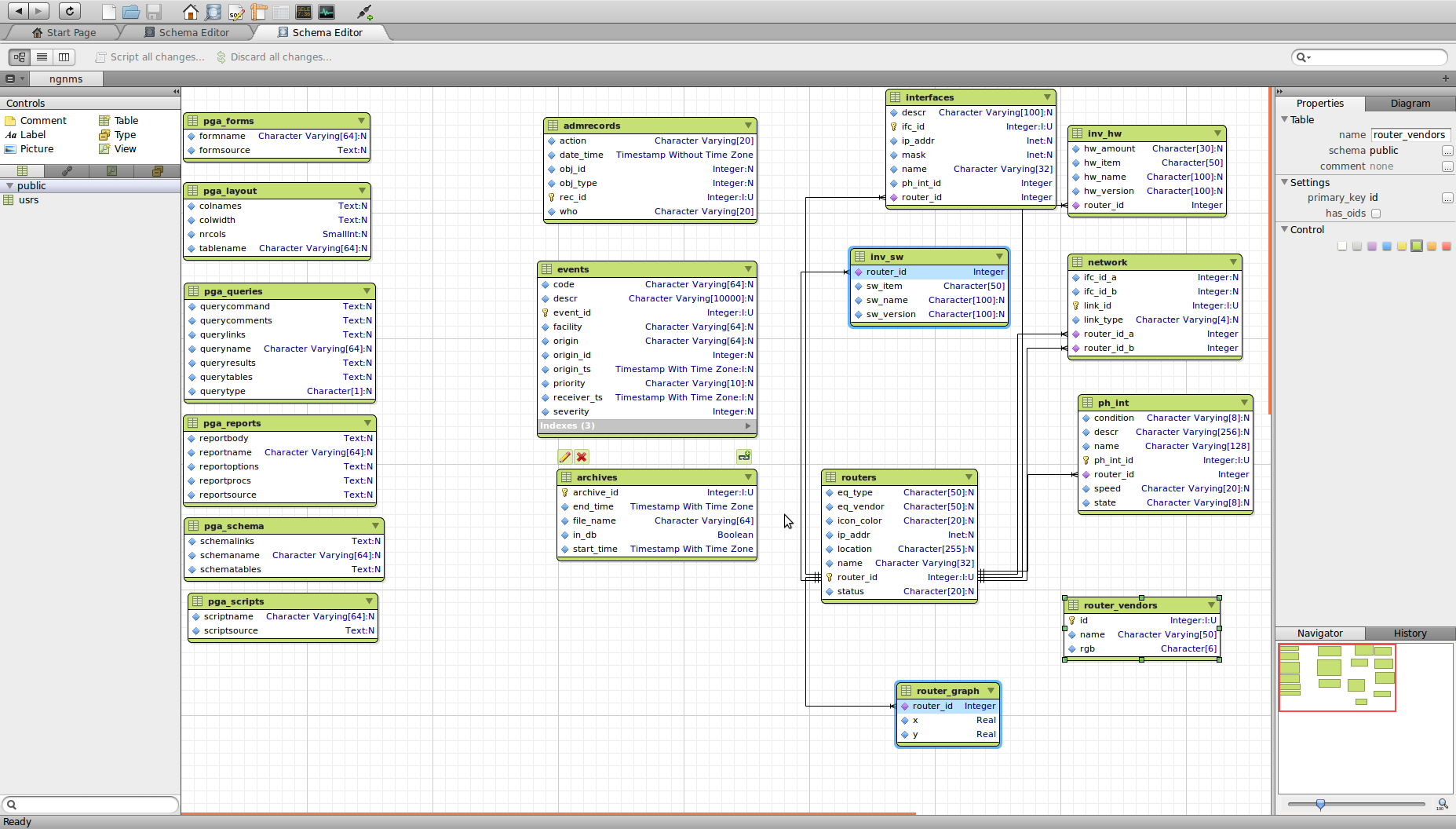Switch to the list view mode toggle
The width and height of the screenshot is (1456, 829).
42,57
